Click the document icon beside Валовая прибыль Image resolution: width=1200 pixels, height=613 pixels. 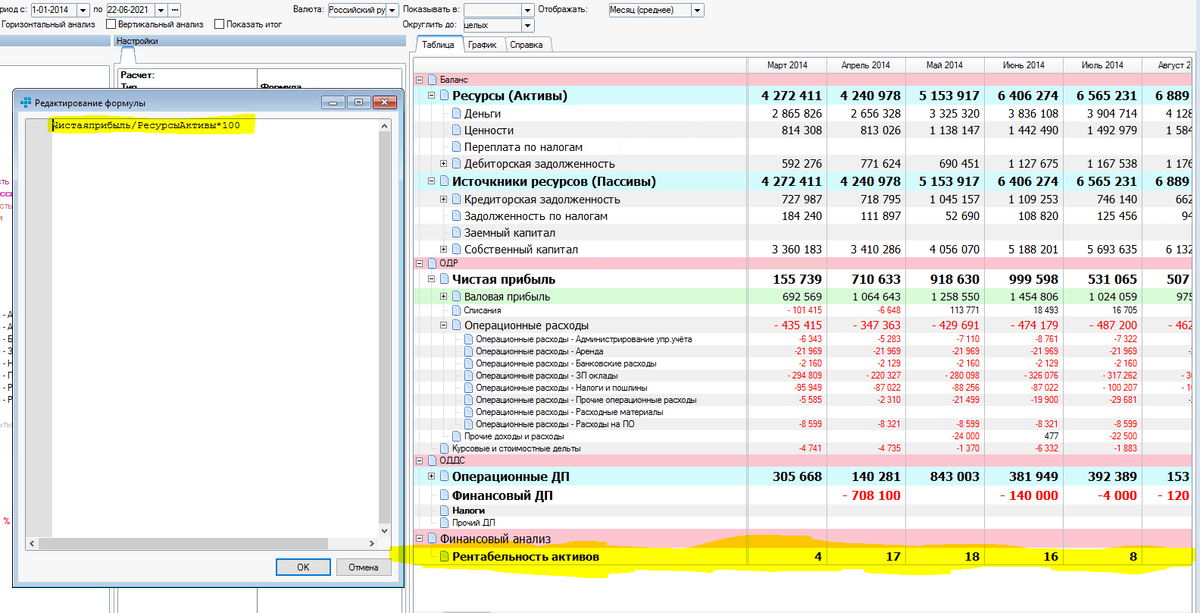[456, 297]
